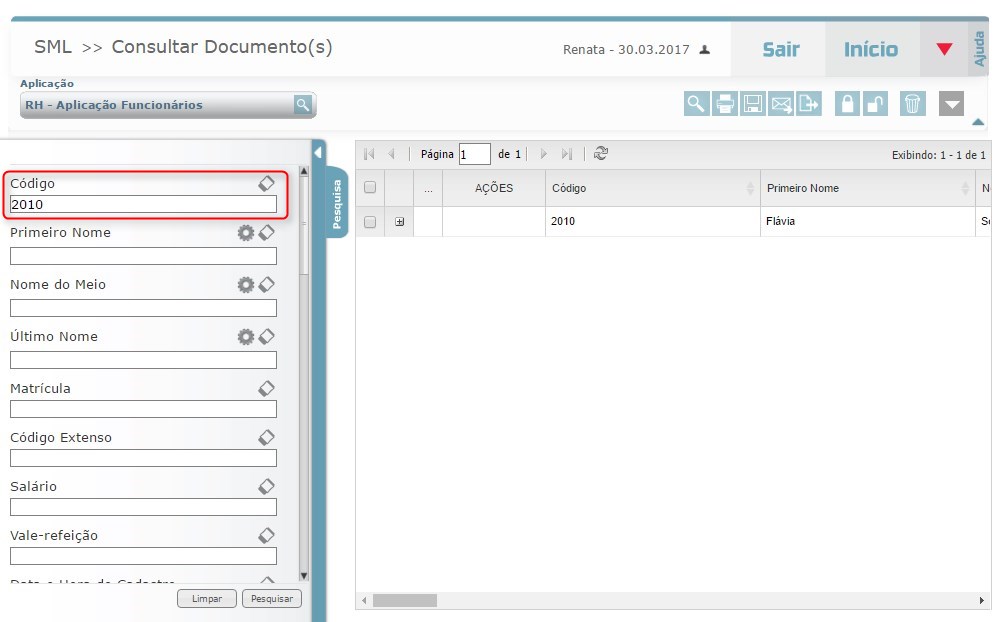
Task: Collapse the search panel with left arrow
Action: [318, 153]
